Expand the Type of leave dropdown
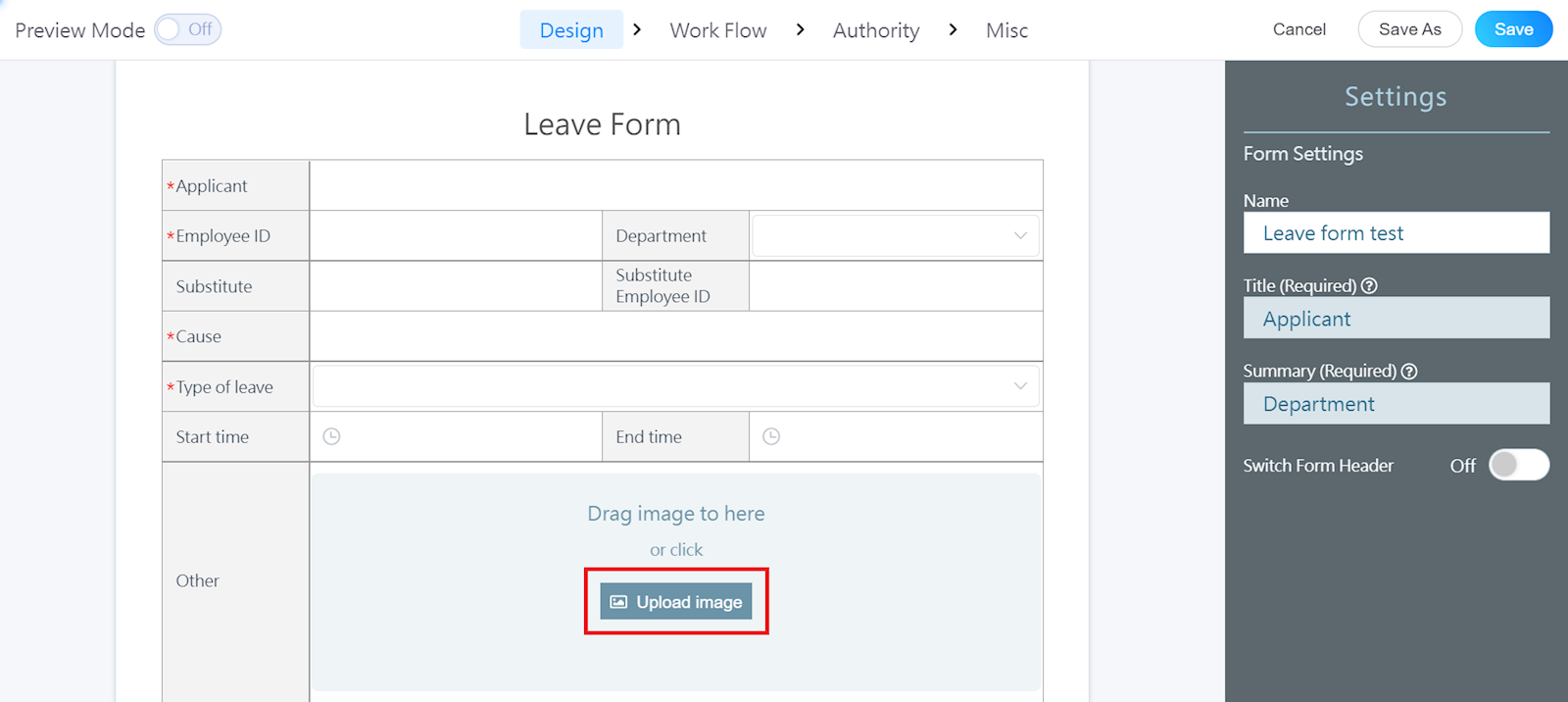The image size is (1568, 702). coord(675,386)
